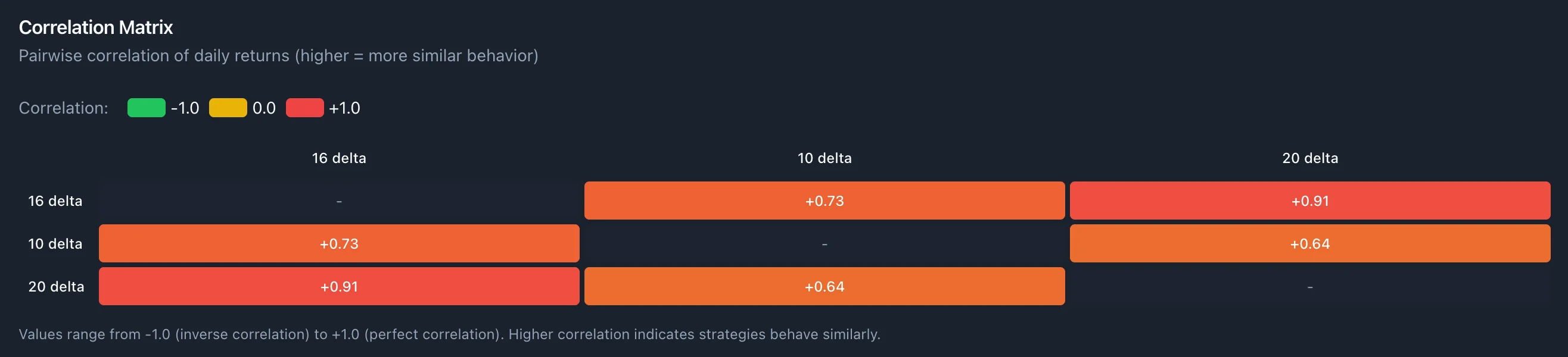1568x357 pixels.
Task: Click the empty 20 delta diagonal cell
Action: click(x=1310, y=286)
